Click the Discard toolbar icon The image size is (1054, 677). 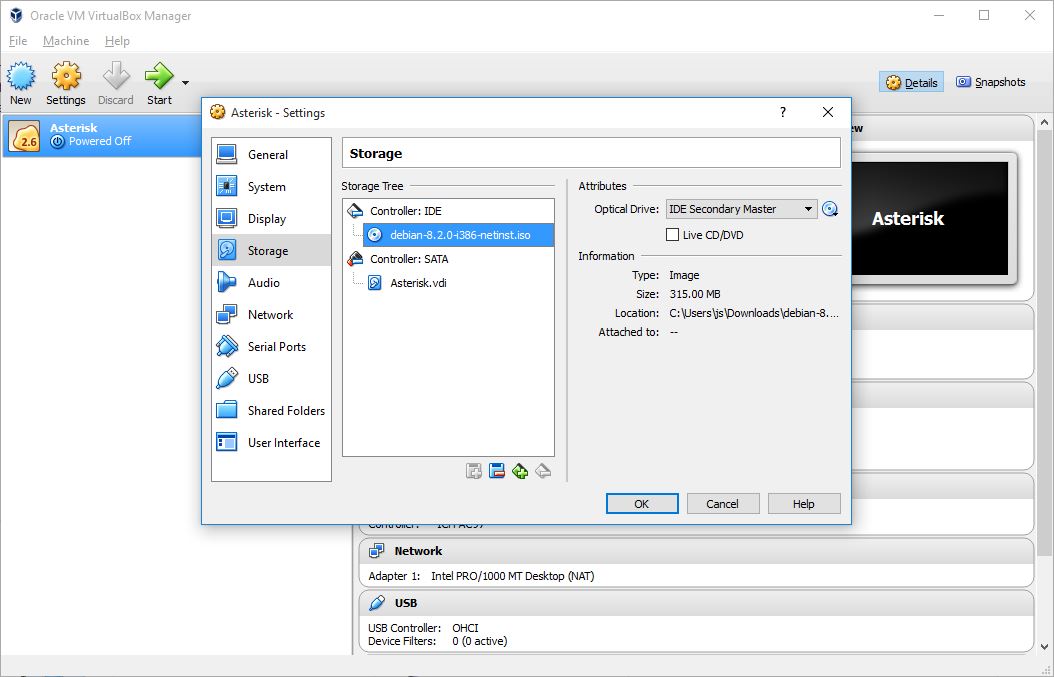(116, 76)
